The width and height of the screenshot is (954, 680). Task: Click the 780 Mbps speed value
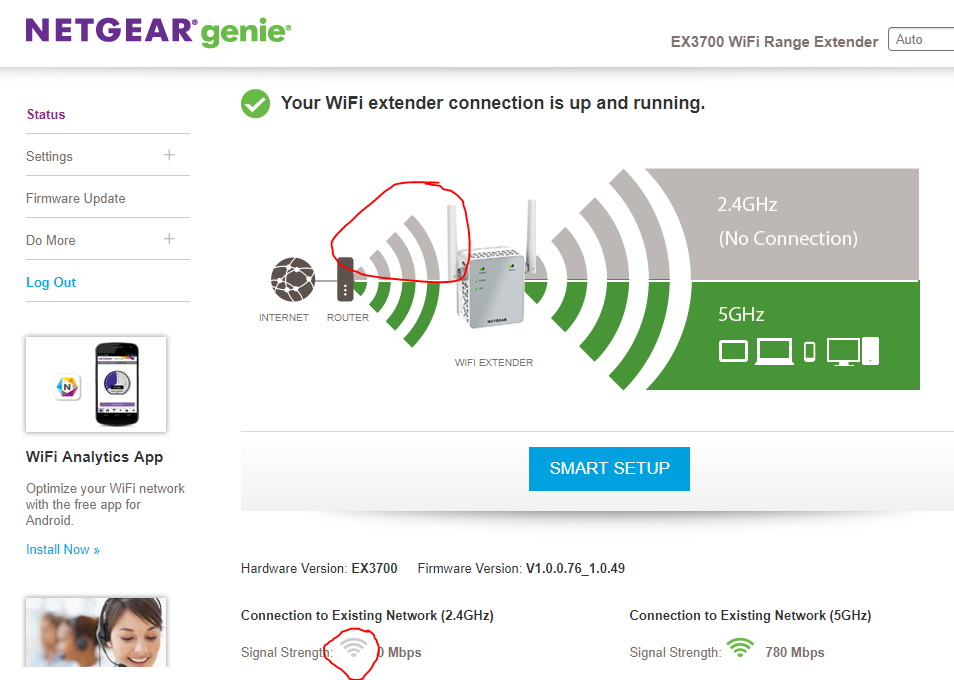pos(795,652)
